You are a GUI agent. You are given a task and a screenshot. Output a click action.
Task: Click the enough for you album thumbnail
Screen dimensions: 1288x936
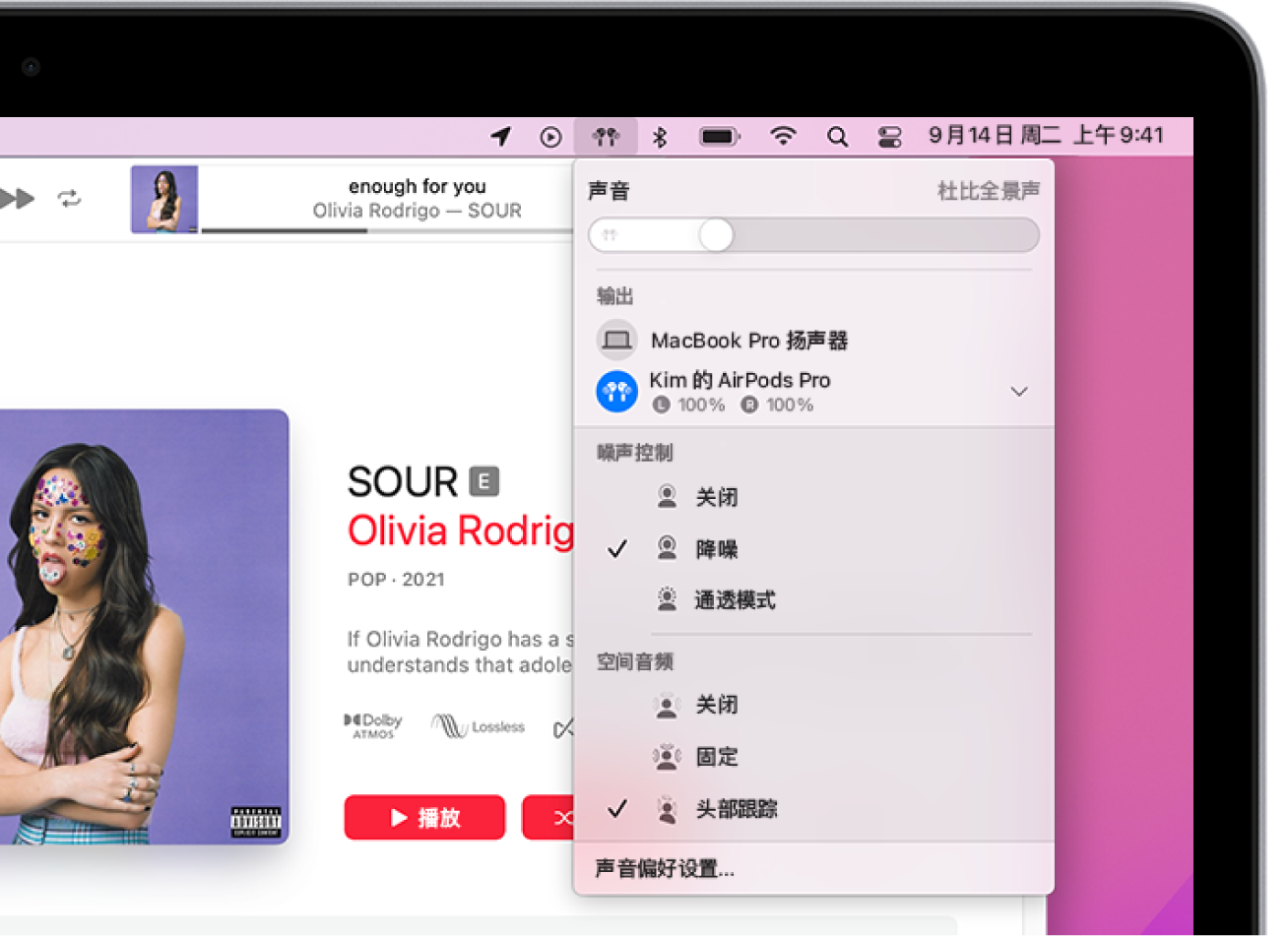pos(164,198)
